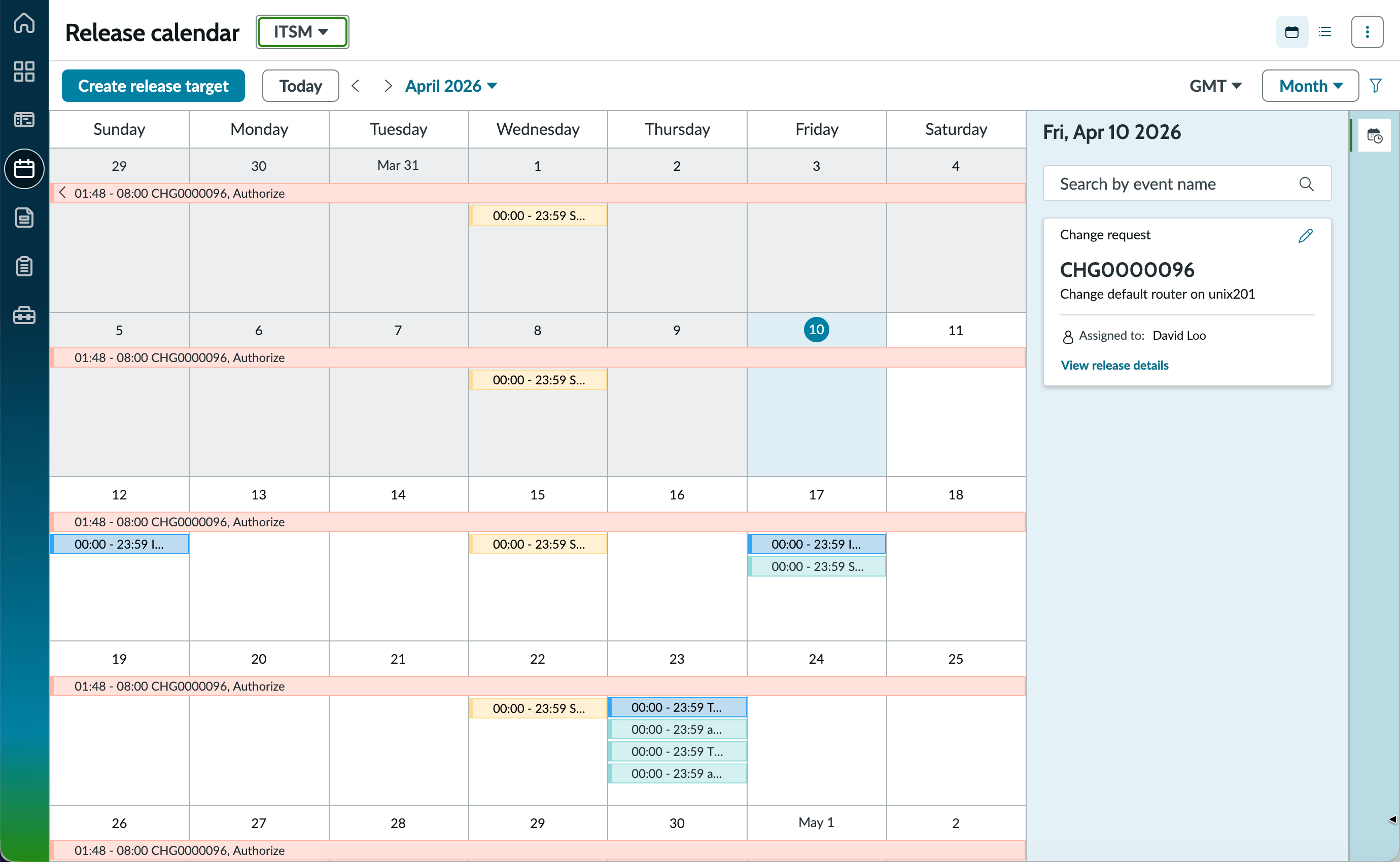
Task: Click Create release target button
Action: [153, 86]
